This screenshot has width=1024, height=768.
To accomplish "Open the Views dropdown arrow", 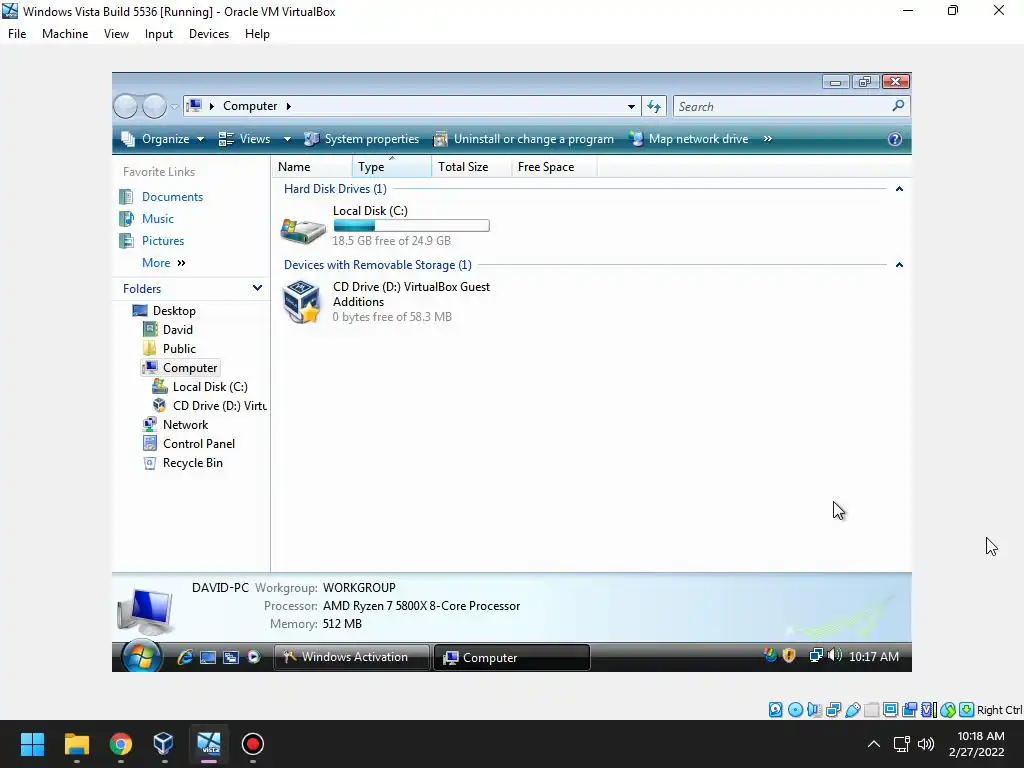I will 287,139.
